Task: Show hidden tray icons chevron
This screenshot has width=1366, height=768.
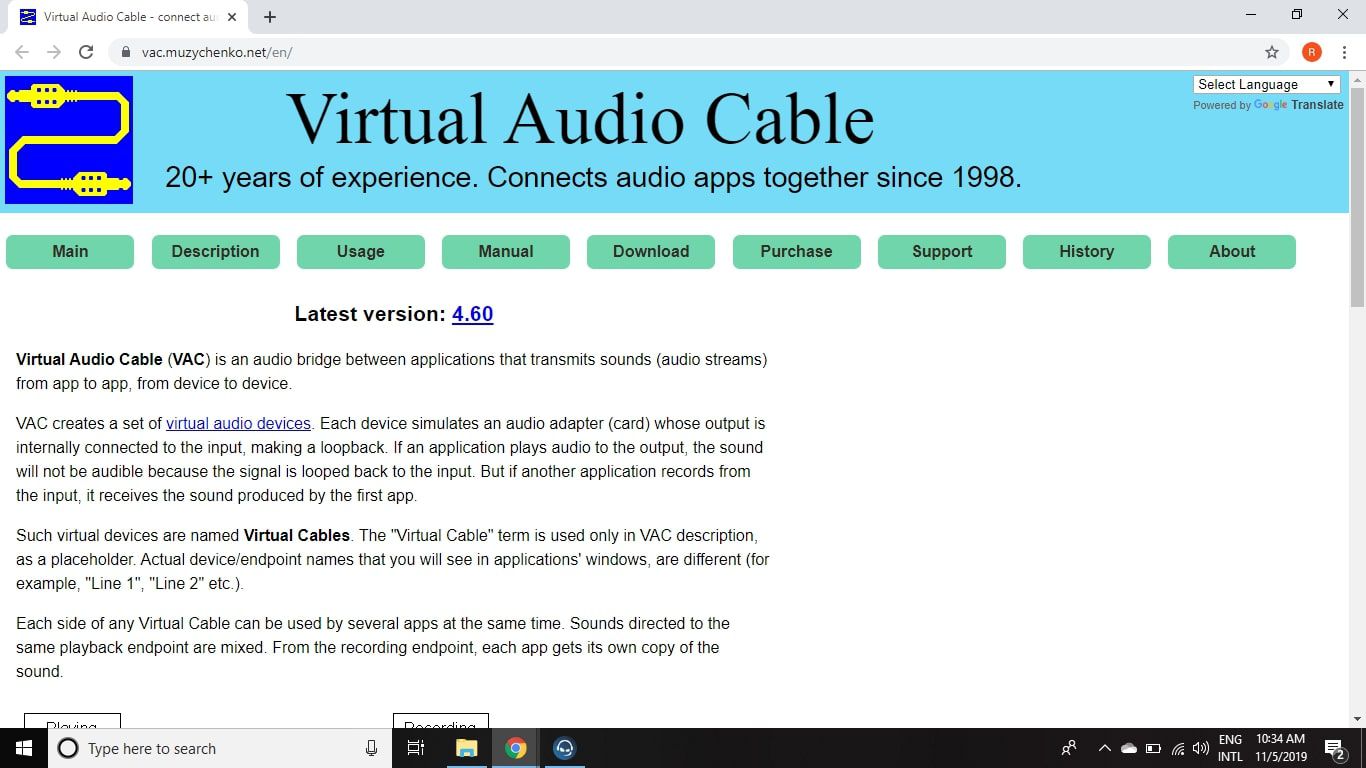Action: pos(1104,748)
